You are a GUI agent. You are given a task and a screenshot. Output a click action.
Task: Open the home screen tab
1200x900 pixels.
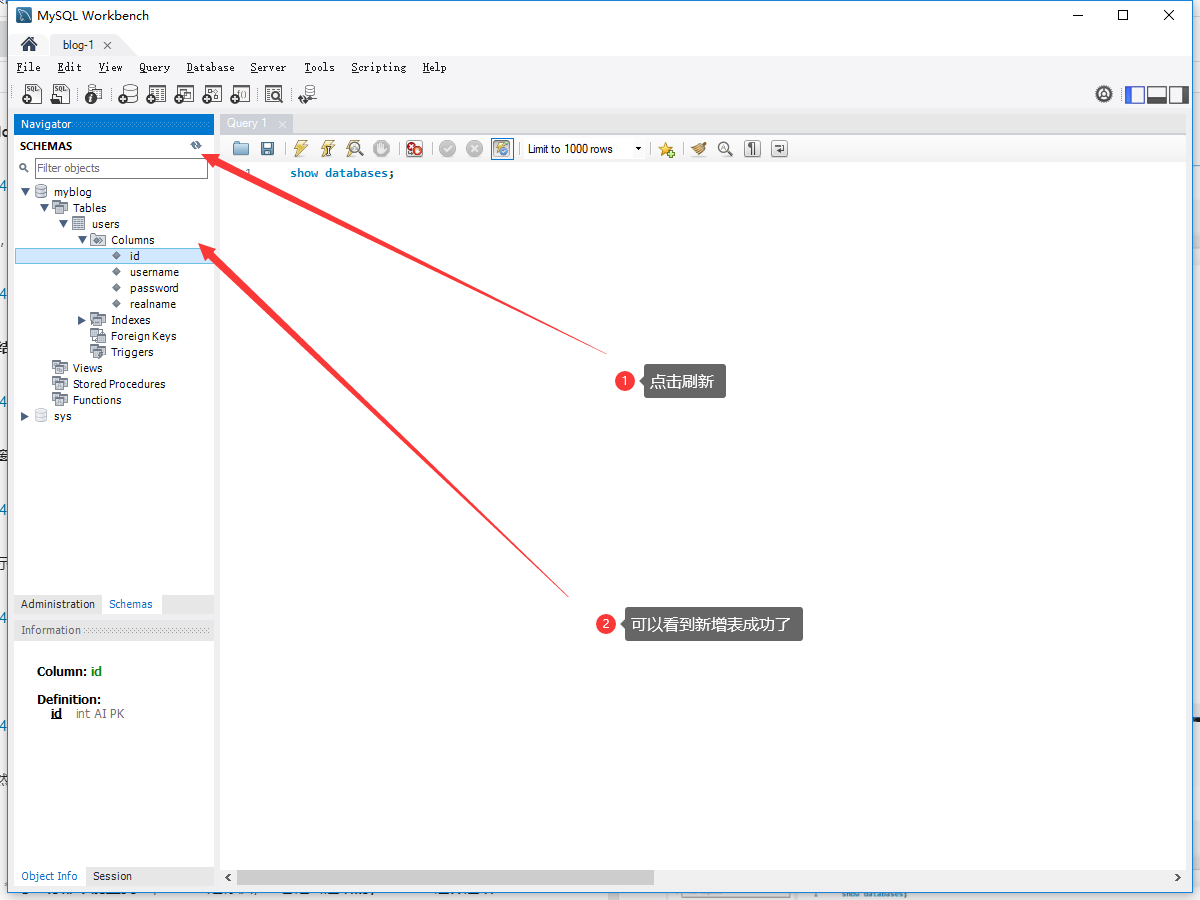pyautogui.click(x=29, y=44)
